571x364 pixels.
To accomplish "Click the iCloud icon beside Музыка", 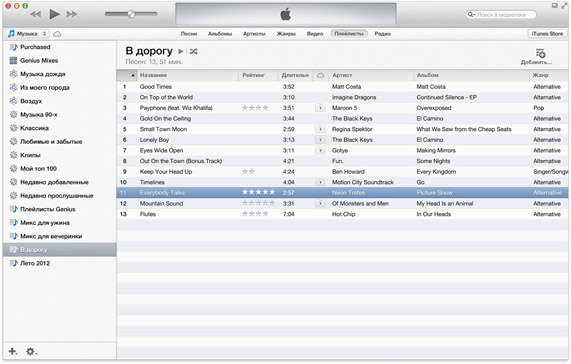I will coord(57,34).
